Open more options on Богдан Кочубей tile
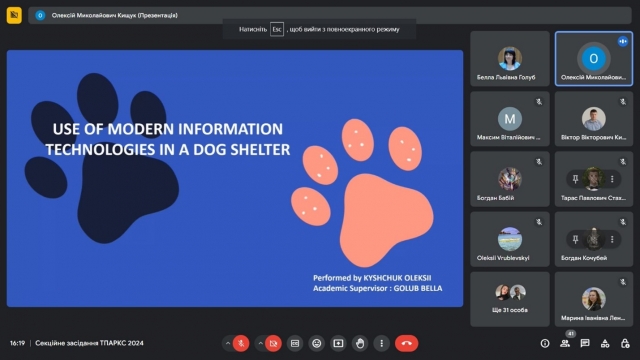Image resolution: width=640 pixels, height=360 pixels. (x=612, y=239)
